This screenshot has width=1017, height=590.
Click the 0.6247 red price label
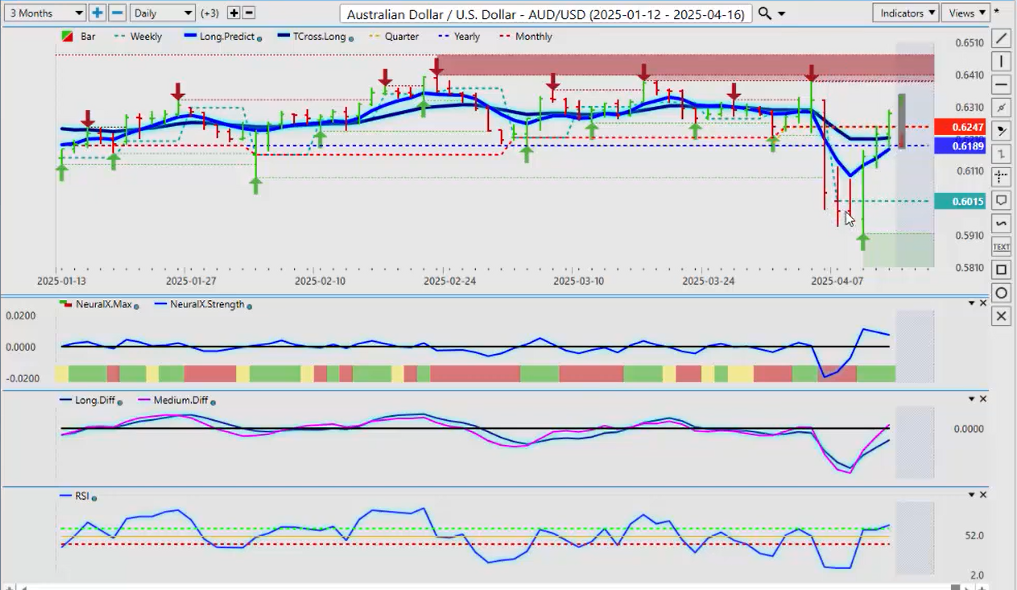[x=959, y=127]
